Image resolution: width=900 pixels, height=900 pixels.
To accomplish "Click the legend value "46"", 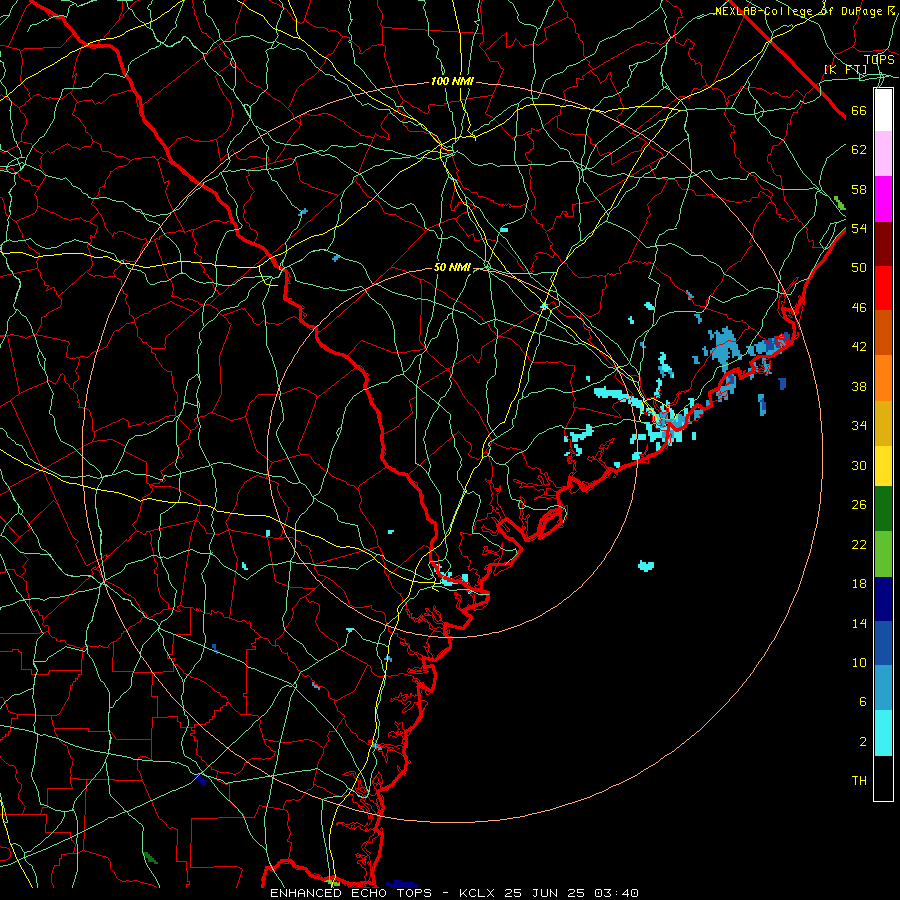I will point(859,308).
